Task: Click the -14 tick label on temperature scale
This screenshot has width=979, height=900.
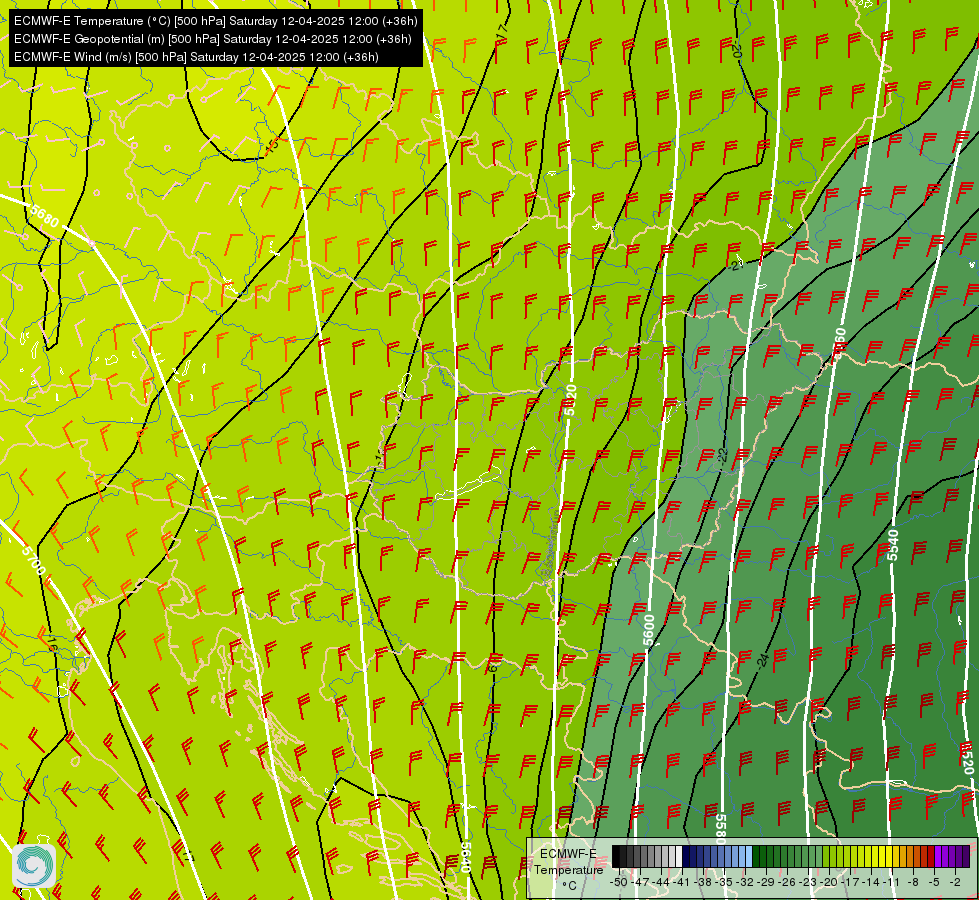Action: [x=871, y=882]
